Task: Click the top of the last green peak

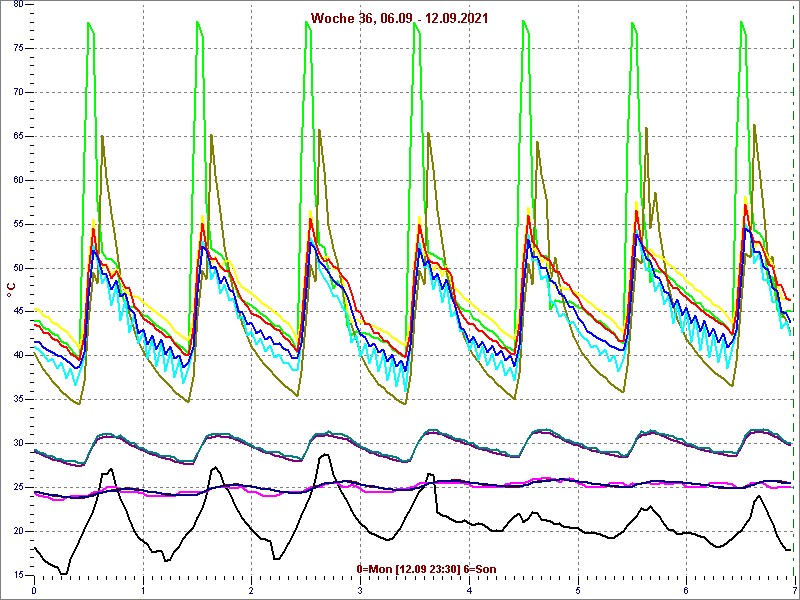Action: tap(742, 23)
